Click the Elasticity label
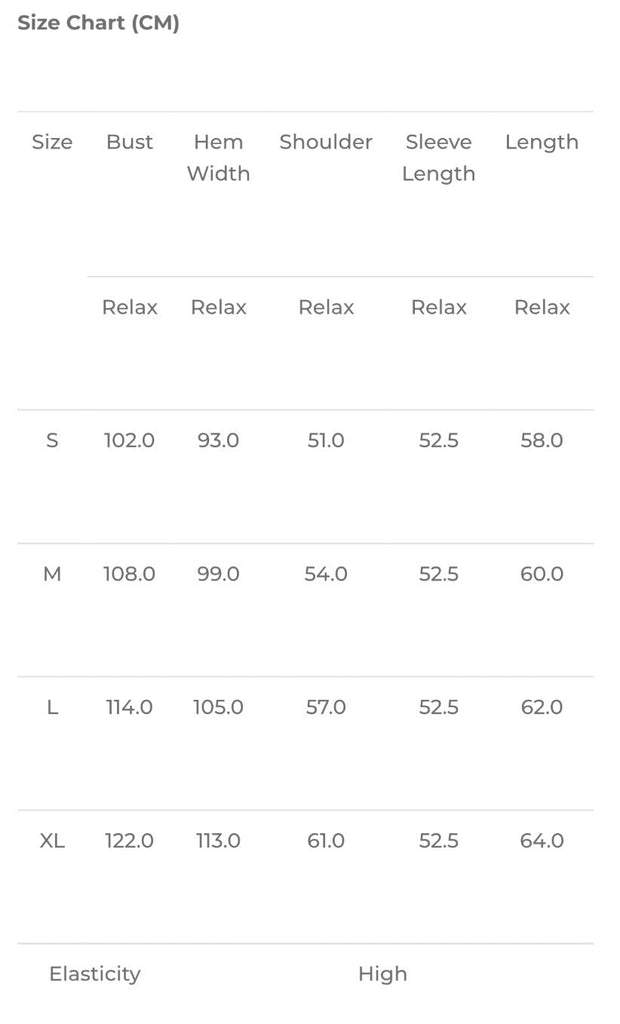620x1024 pixels. click(95, 974)
